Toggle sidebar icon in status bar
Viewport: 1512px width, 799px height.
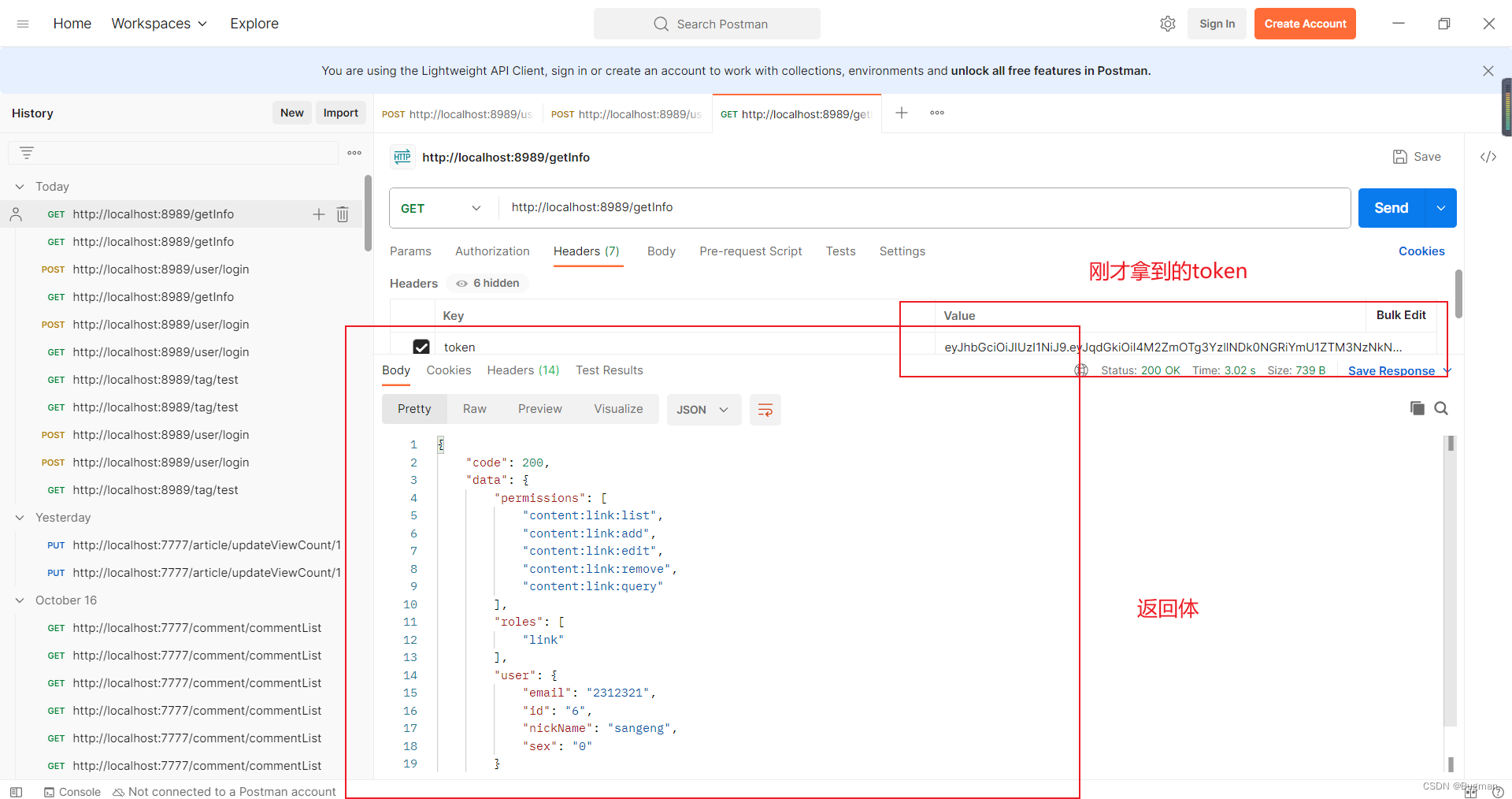click(x=16, y=792)
